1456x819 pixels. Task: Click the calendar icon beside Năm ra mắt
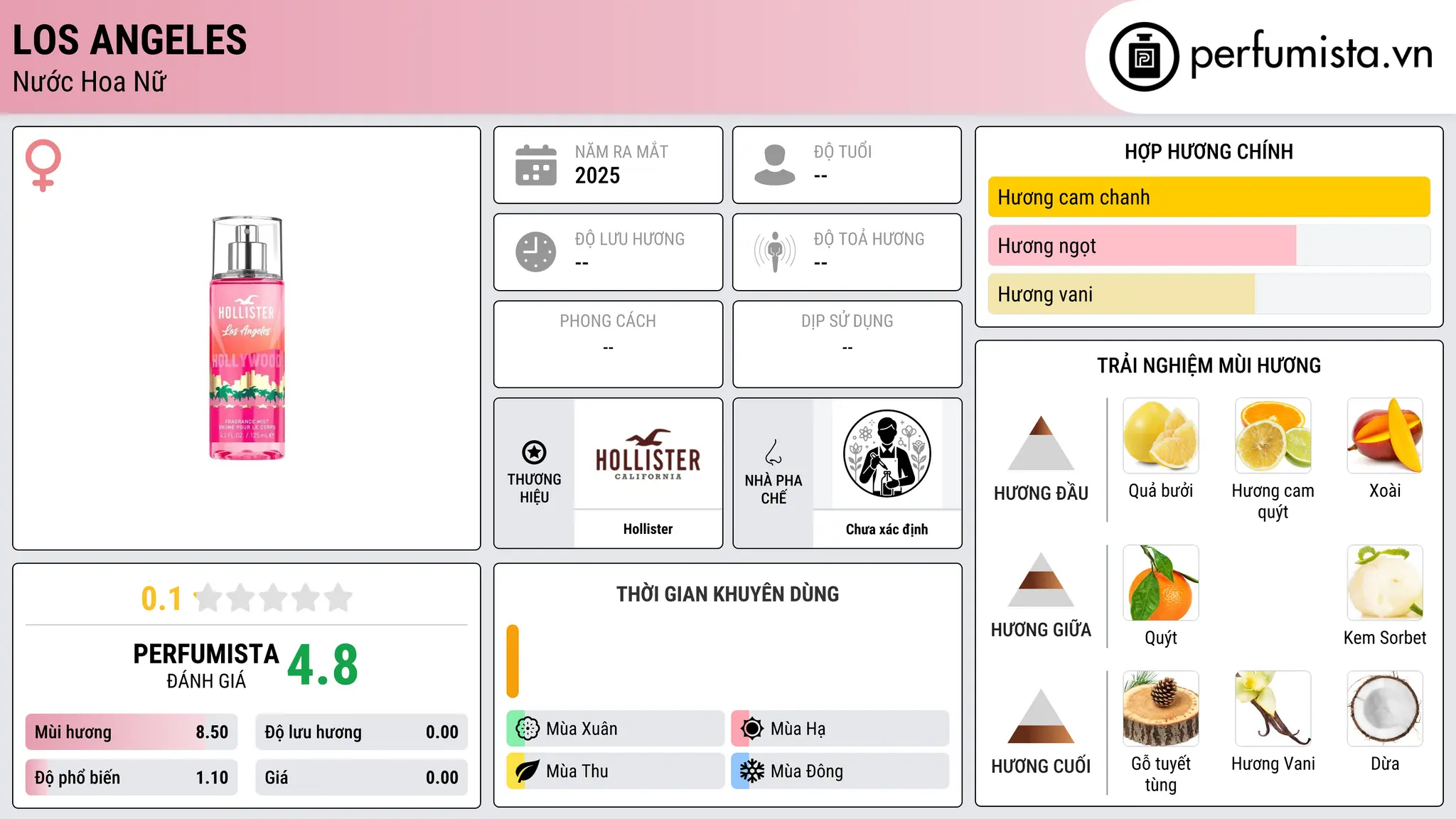[536, 165]
